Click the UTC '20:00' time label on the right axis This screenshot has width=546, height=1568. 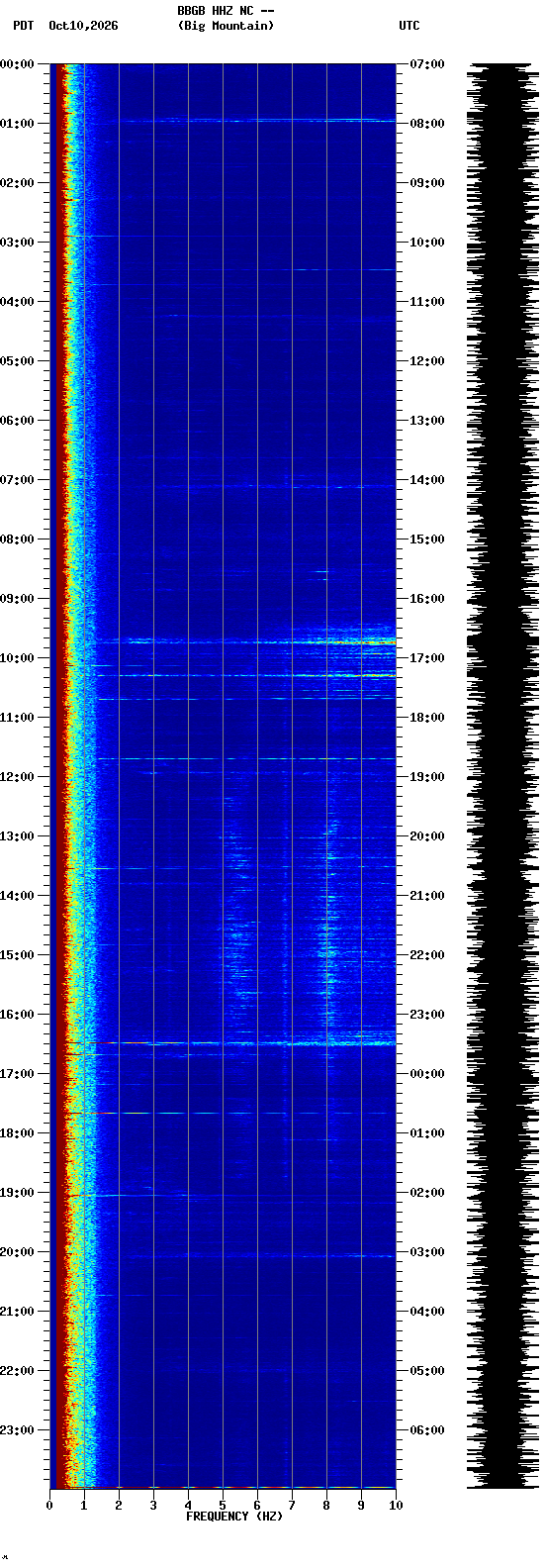[427, 836]
